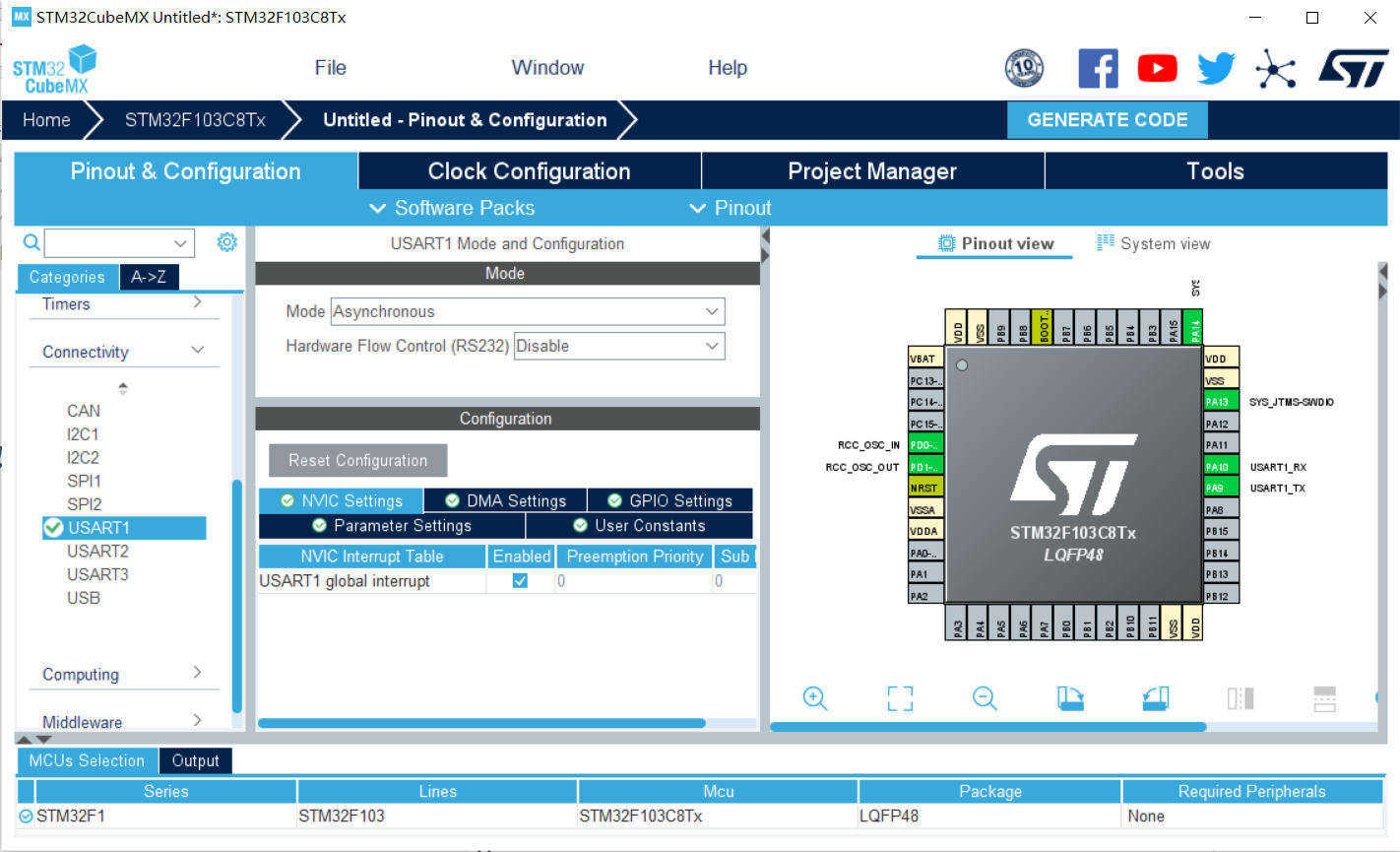1400x852 pixels.
Task: Open the File menu
Action: pos(330,68)
